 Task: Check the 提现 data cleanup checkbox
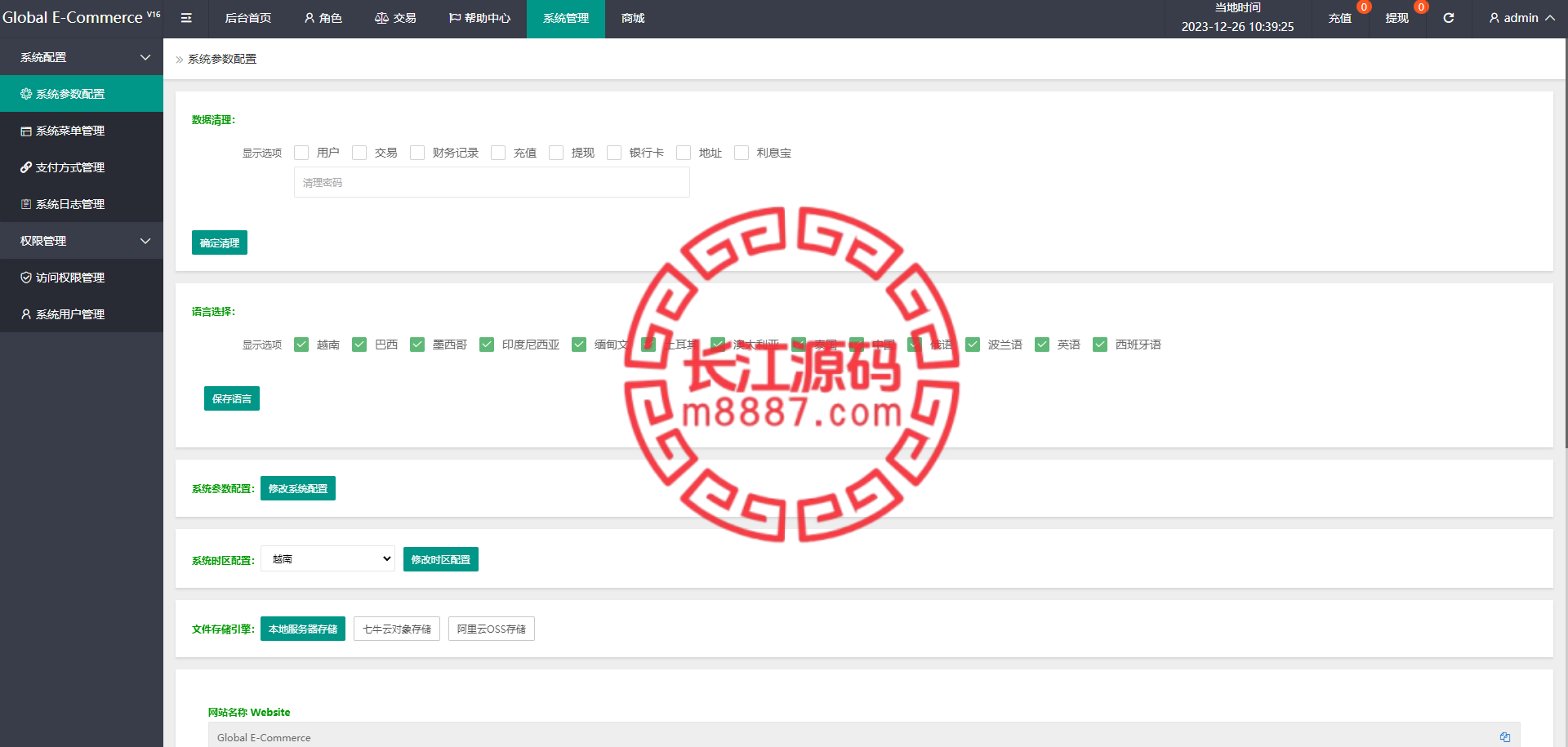click(556, 153)
